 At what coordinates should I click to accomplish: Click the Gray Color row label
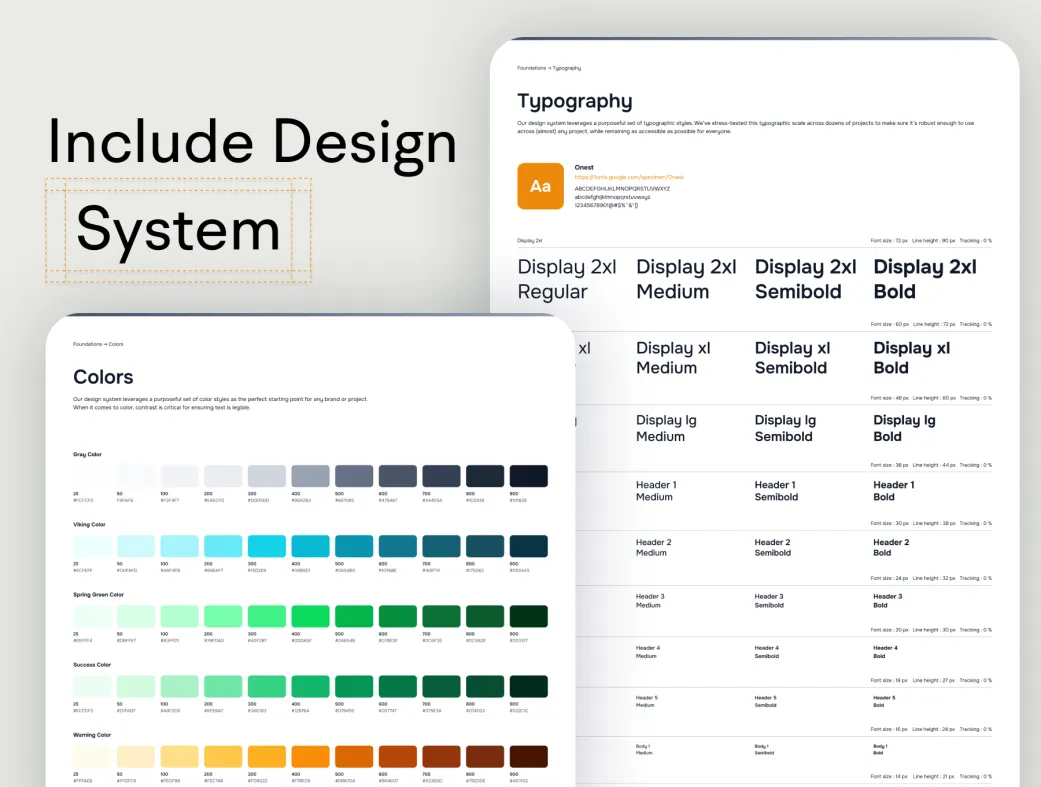[87, 454]
